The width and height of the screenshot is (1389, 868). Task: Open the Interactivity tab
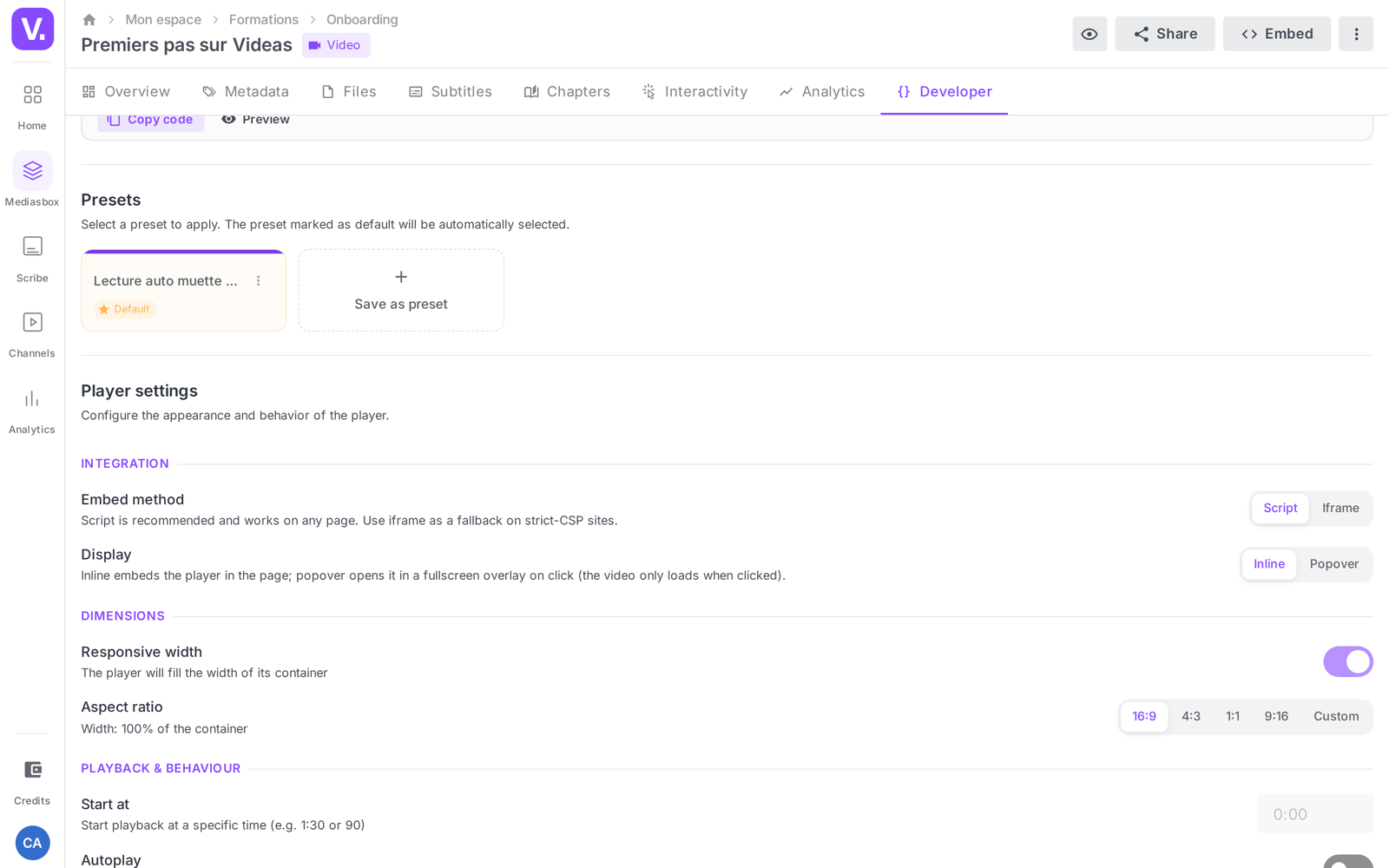tap(694, 92)
